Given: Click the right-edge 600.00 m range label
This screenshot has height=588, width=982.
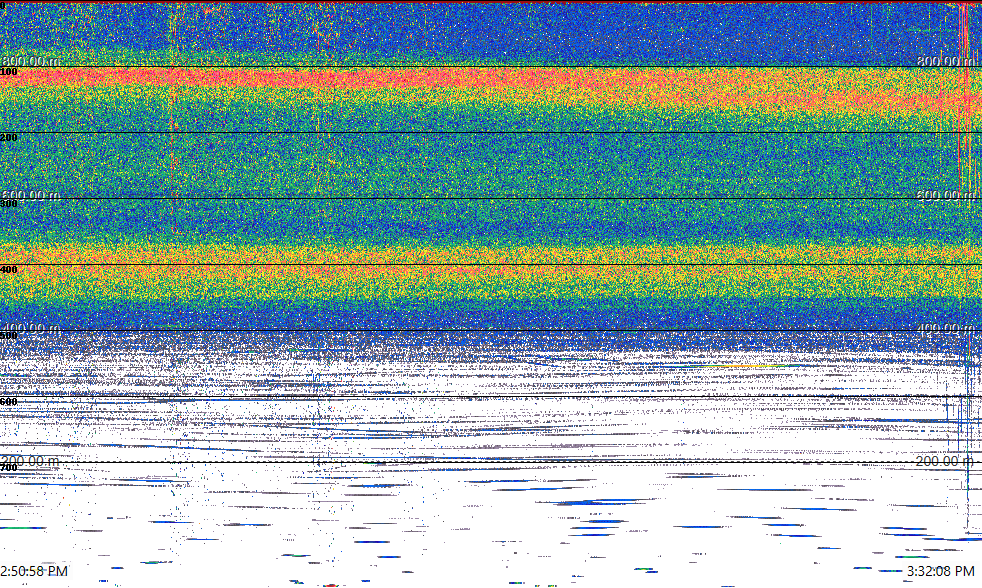Looking at the screenshot, I should pos(946,195).
